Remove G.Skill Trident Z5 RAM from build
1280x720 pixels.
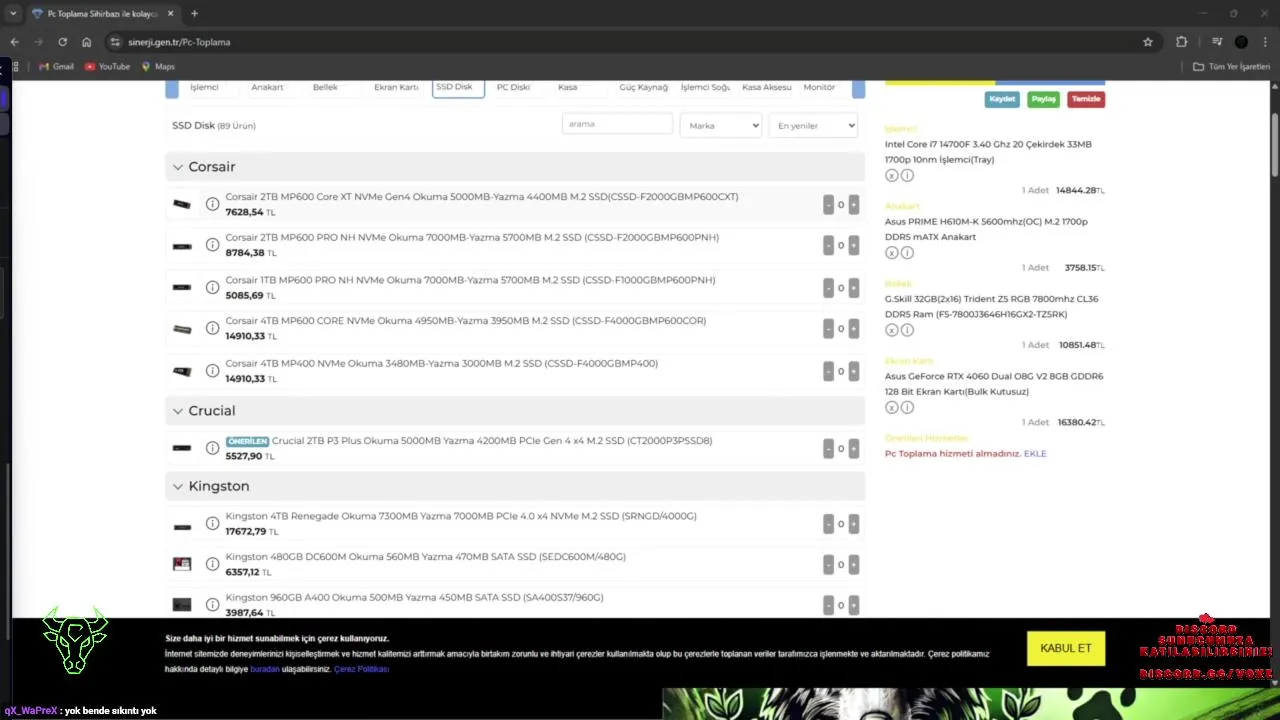(x=891, y=330)
